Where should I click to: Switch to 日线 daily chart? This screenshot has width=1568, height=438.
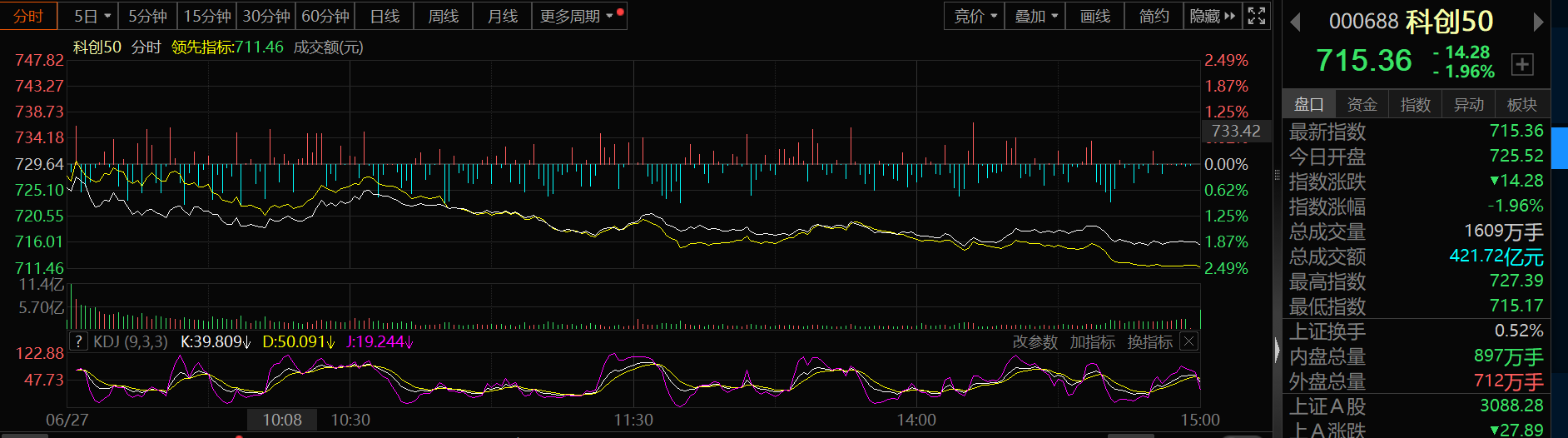[x=385, y=16]
